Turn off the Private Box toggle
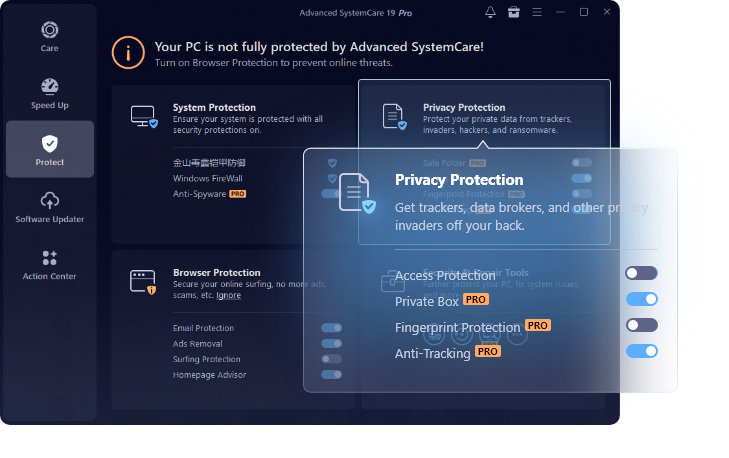 [x=641, y=299]
